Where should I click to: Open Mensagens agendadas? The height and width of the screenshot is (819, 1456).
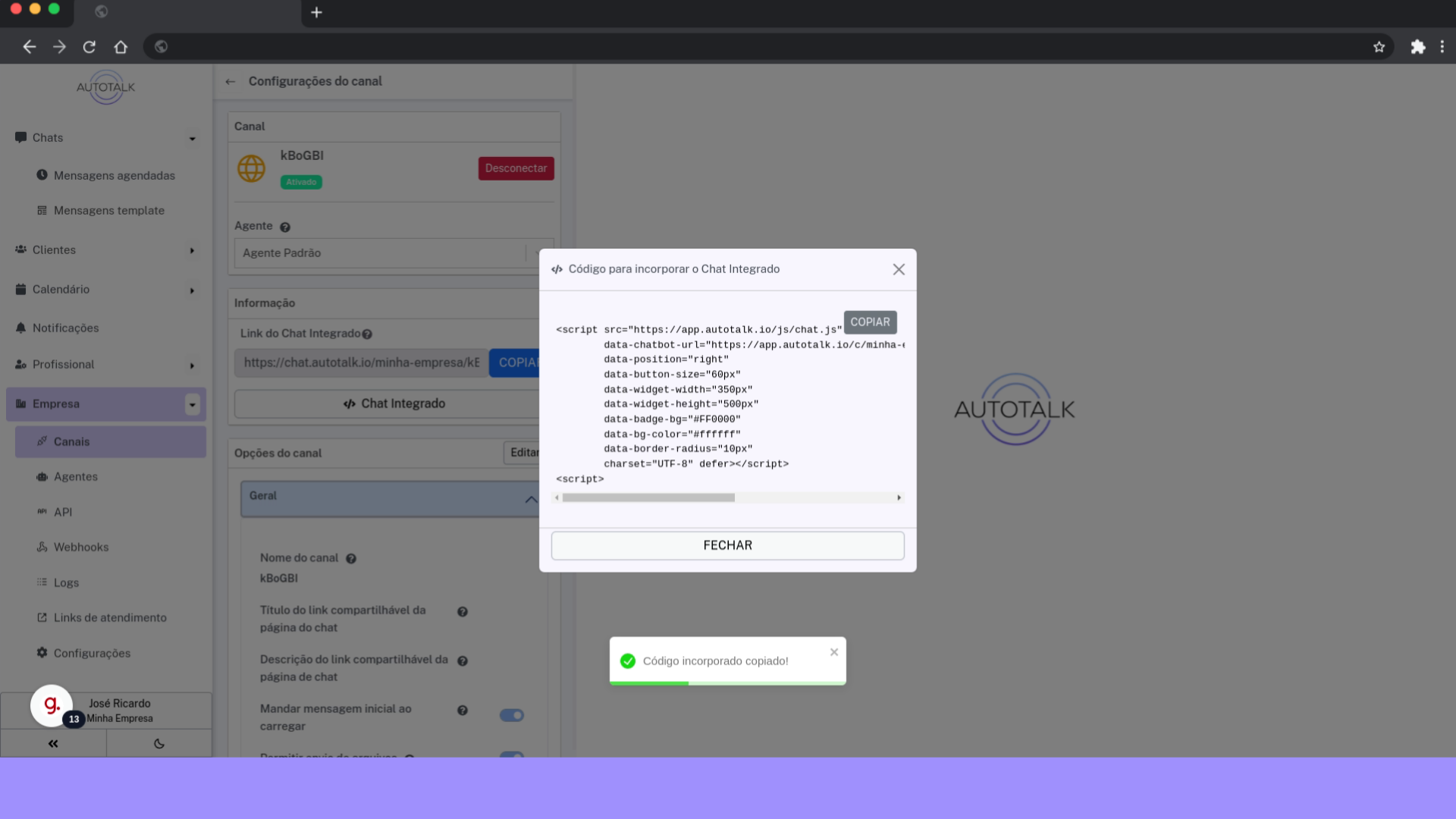tap(115, 175)
